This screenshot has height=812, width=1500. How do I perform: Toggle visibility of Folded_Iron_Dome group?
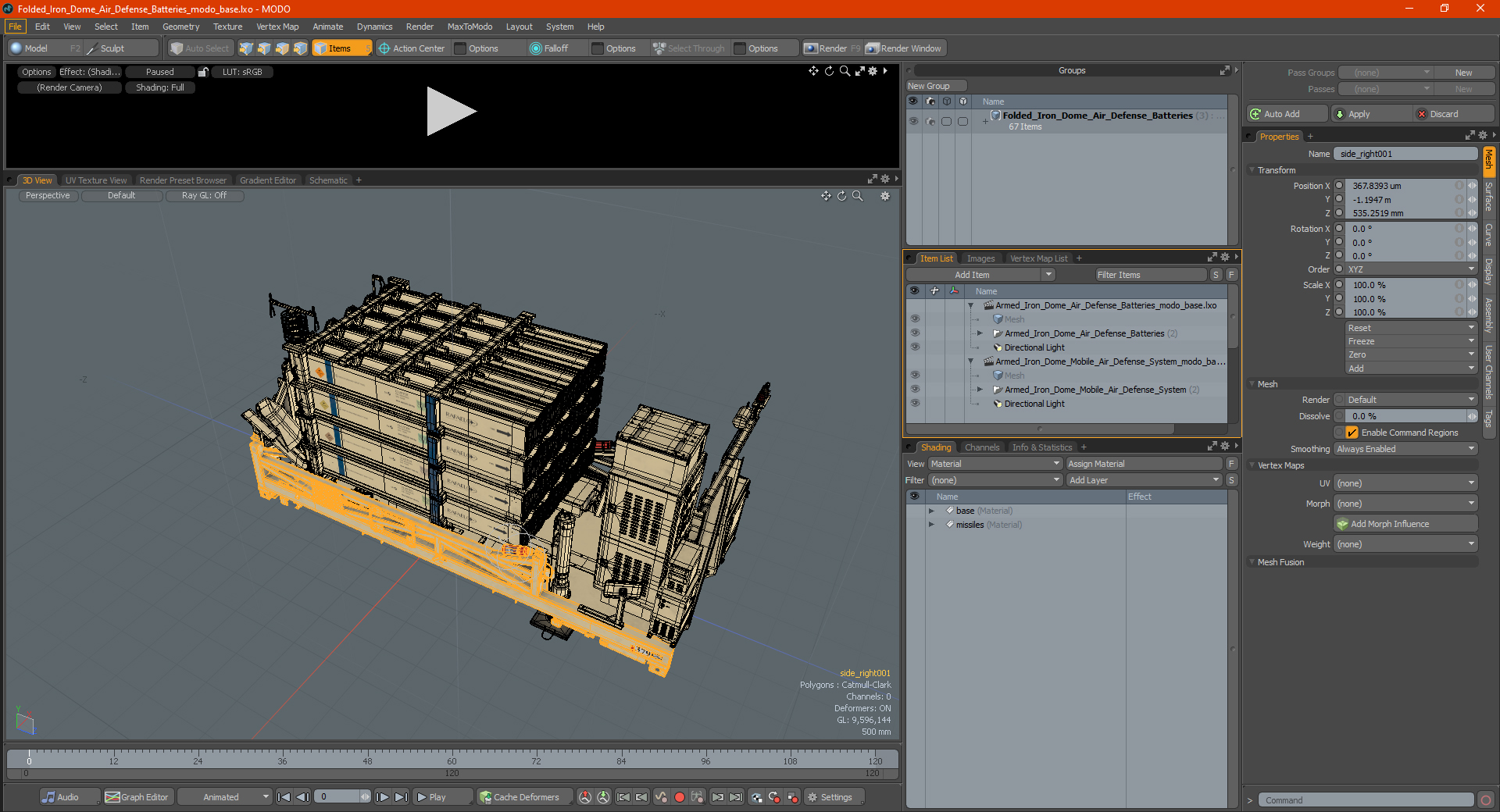[913, 121]
